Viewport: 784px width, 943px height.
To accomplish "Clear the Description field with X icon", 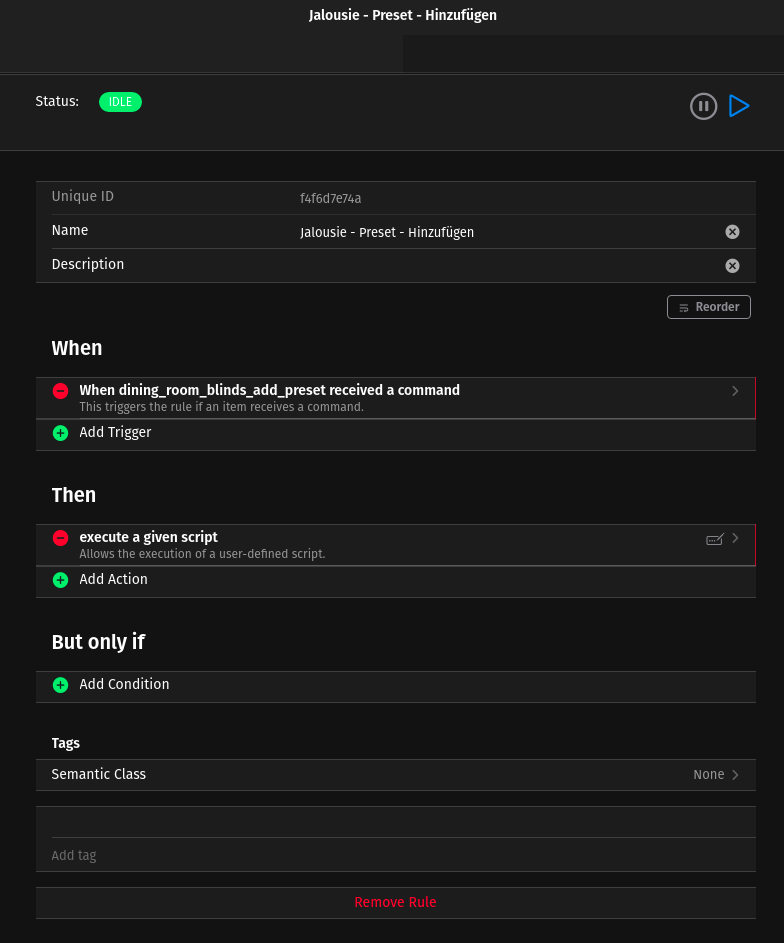I will (732, 266).
